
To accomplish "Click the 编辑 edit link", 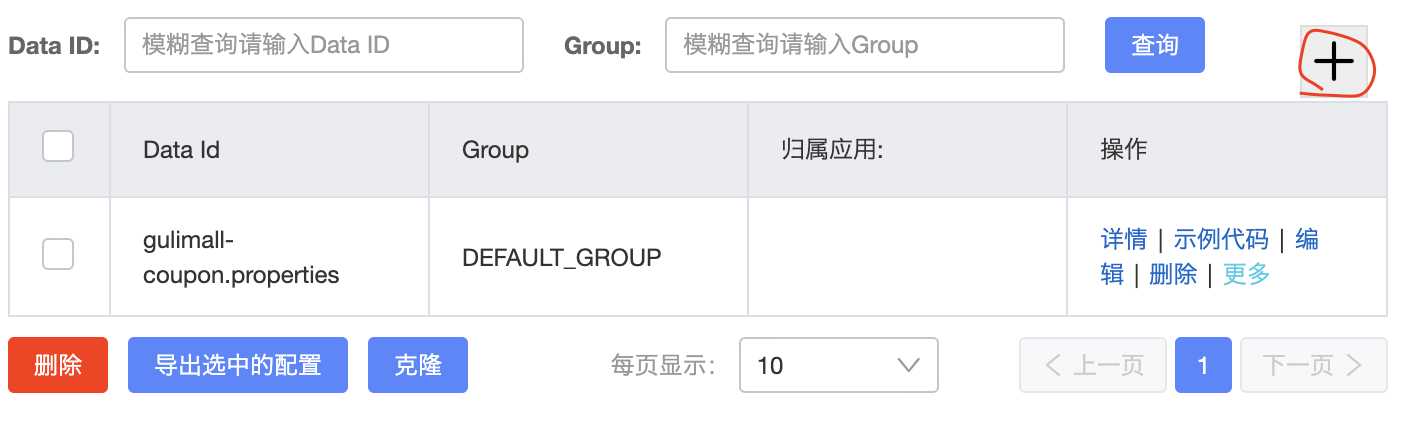I will [1307, 240].
